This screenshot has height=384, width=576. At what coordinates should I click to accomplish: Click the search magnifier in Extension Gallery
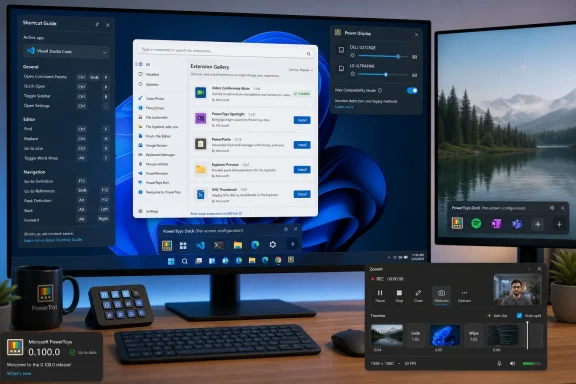pos(309,54)
